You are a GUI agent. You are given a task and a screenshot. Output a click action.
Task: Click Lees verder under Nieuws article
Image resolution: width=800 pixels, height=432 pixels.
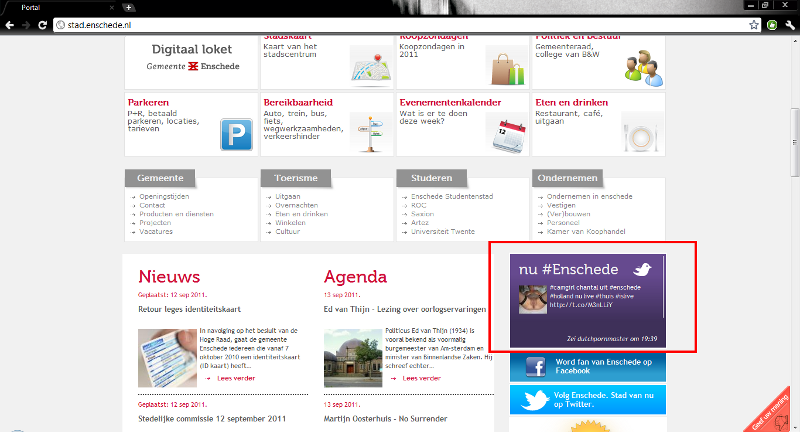tap(238, 379)
